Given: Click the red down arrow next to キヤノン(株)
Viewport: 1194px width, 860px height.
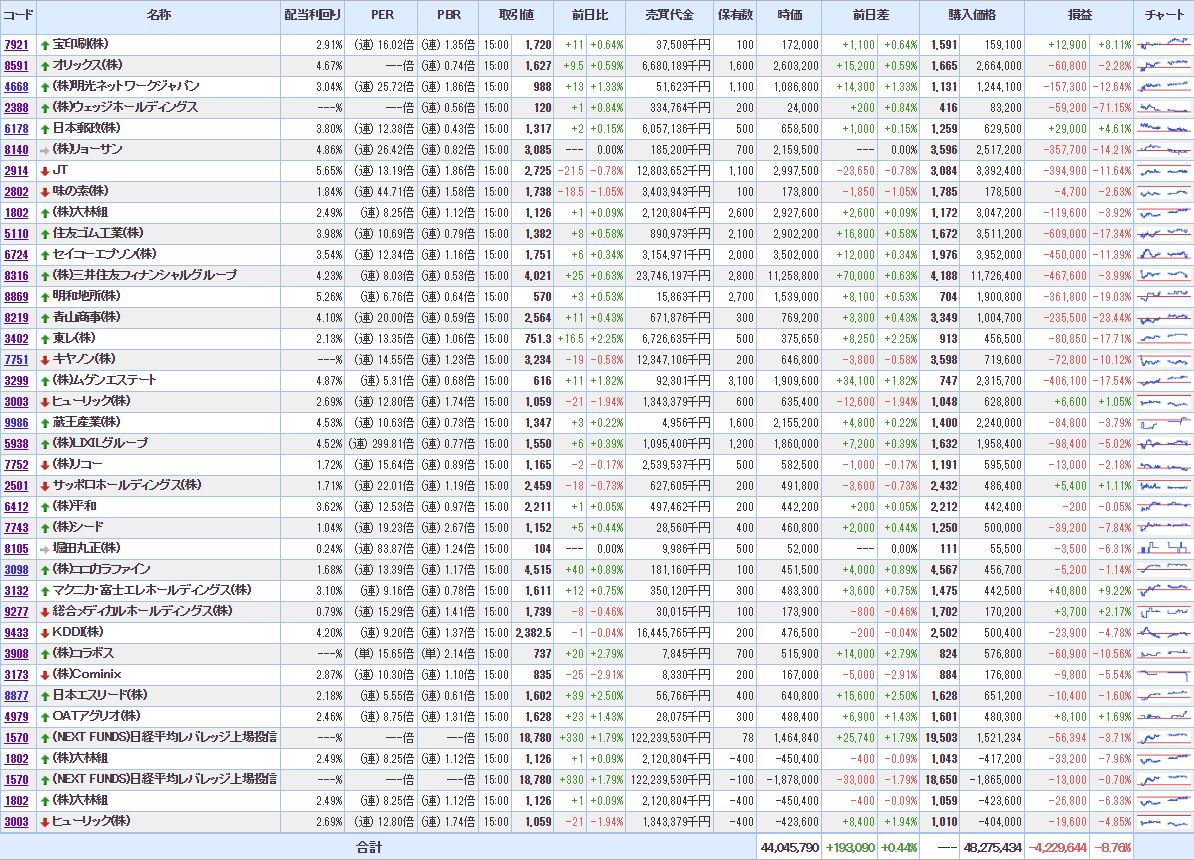Looking at the screenshot, I should pyautogui.click(x=45, y=360).
